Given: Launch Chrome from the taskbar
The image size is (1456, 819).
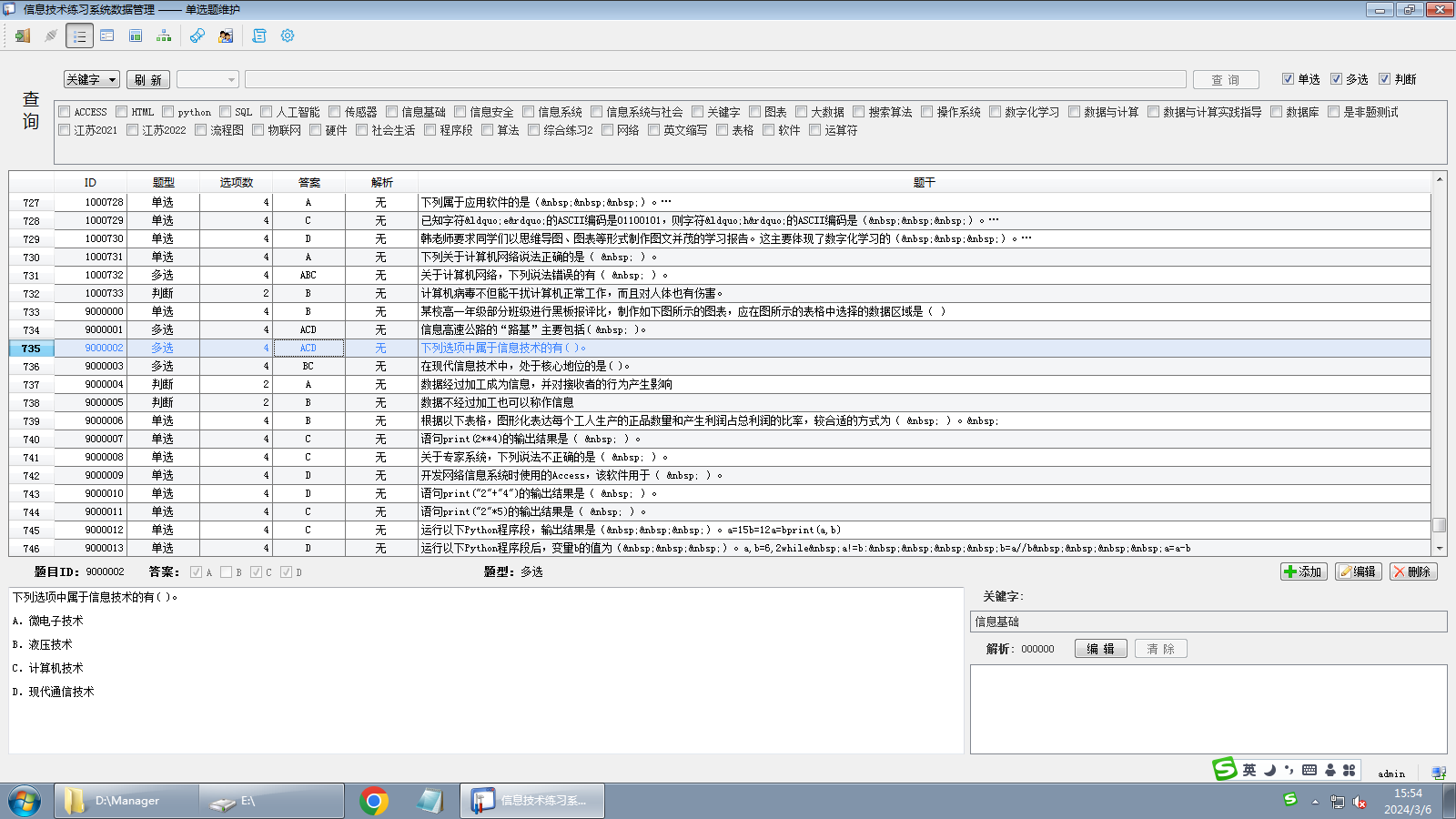Looking at the screenshot, I should 374,801.
